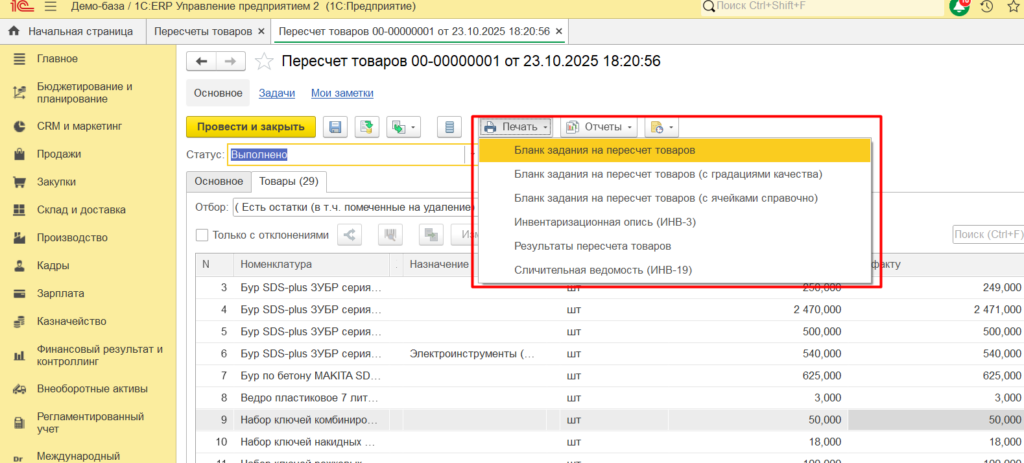Select blank с градациями качества
The image size is (1024, 463).
[675, 174]
